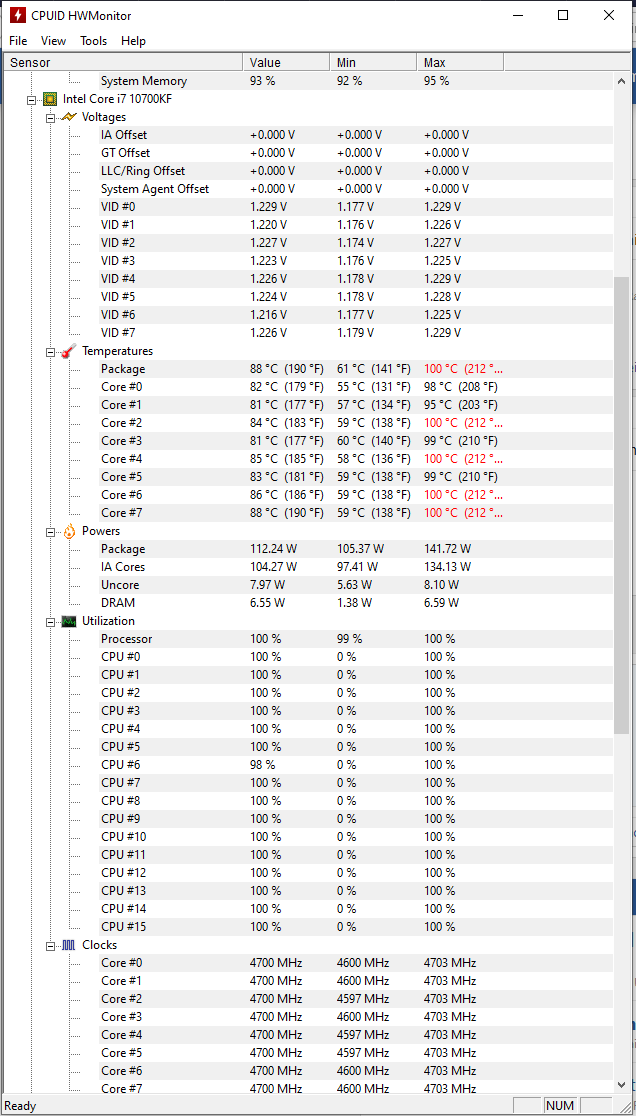Click the Intel Core i7 10700KF label

(x=117, y=99)
